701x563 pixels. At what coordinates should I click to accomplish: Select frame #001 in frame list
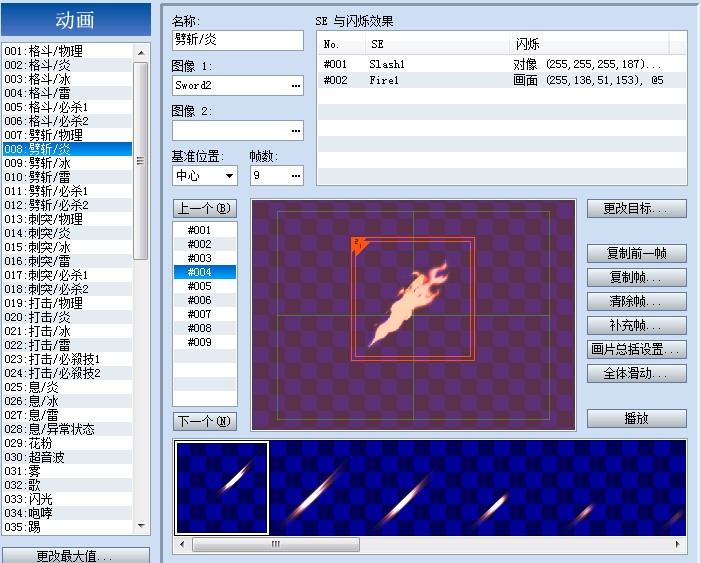pos(205,230)
